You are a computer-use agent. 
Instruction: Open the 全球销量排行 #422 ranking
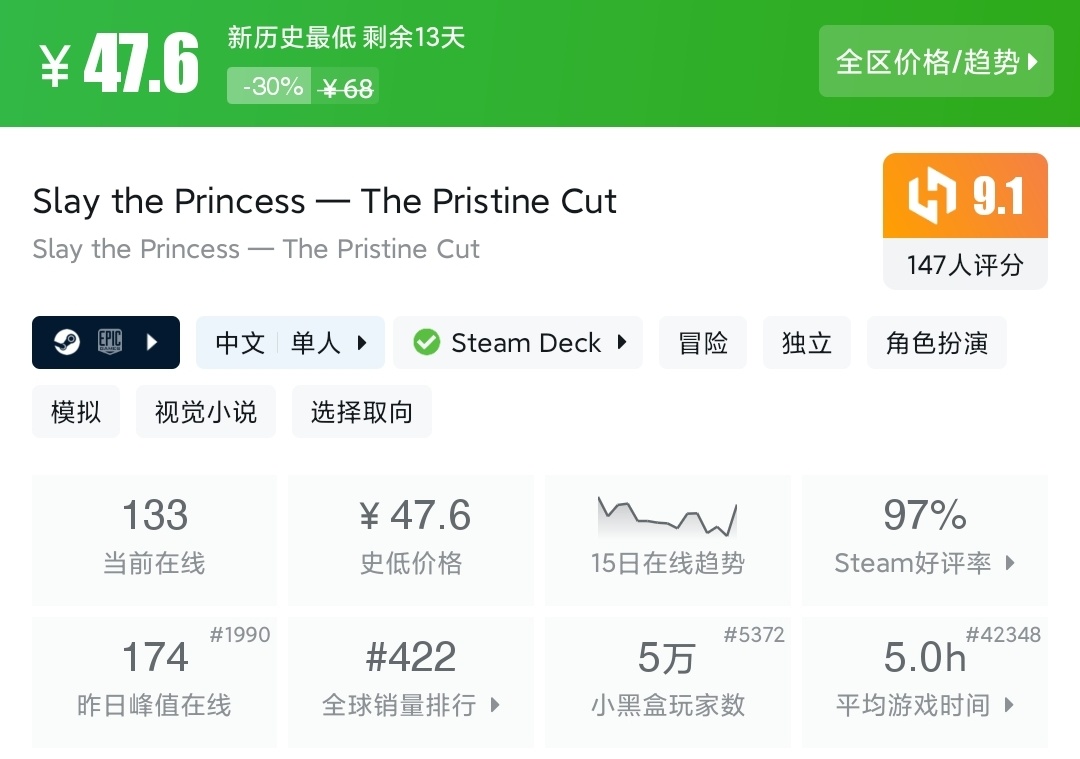[x=411, y=682]
